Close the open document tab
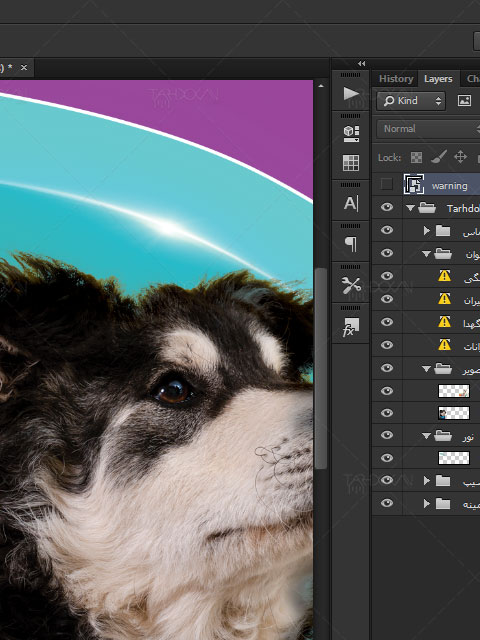Screen dimensions: 480x640 point(24,67)
